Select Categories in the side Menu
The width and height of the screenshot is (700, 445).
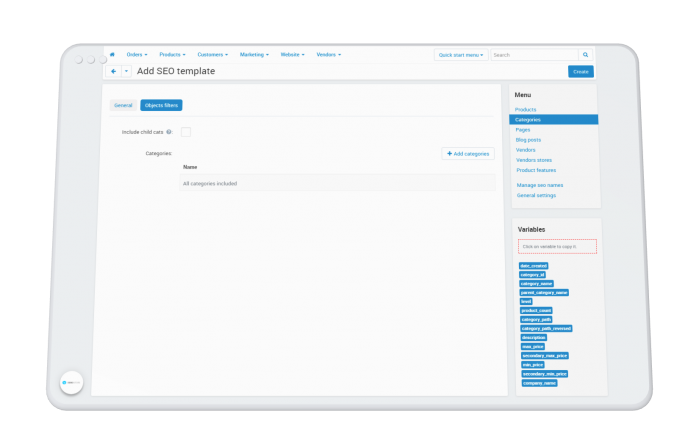coord(554,120)
